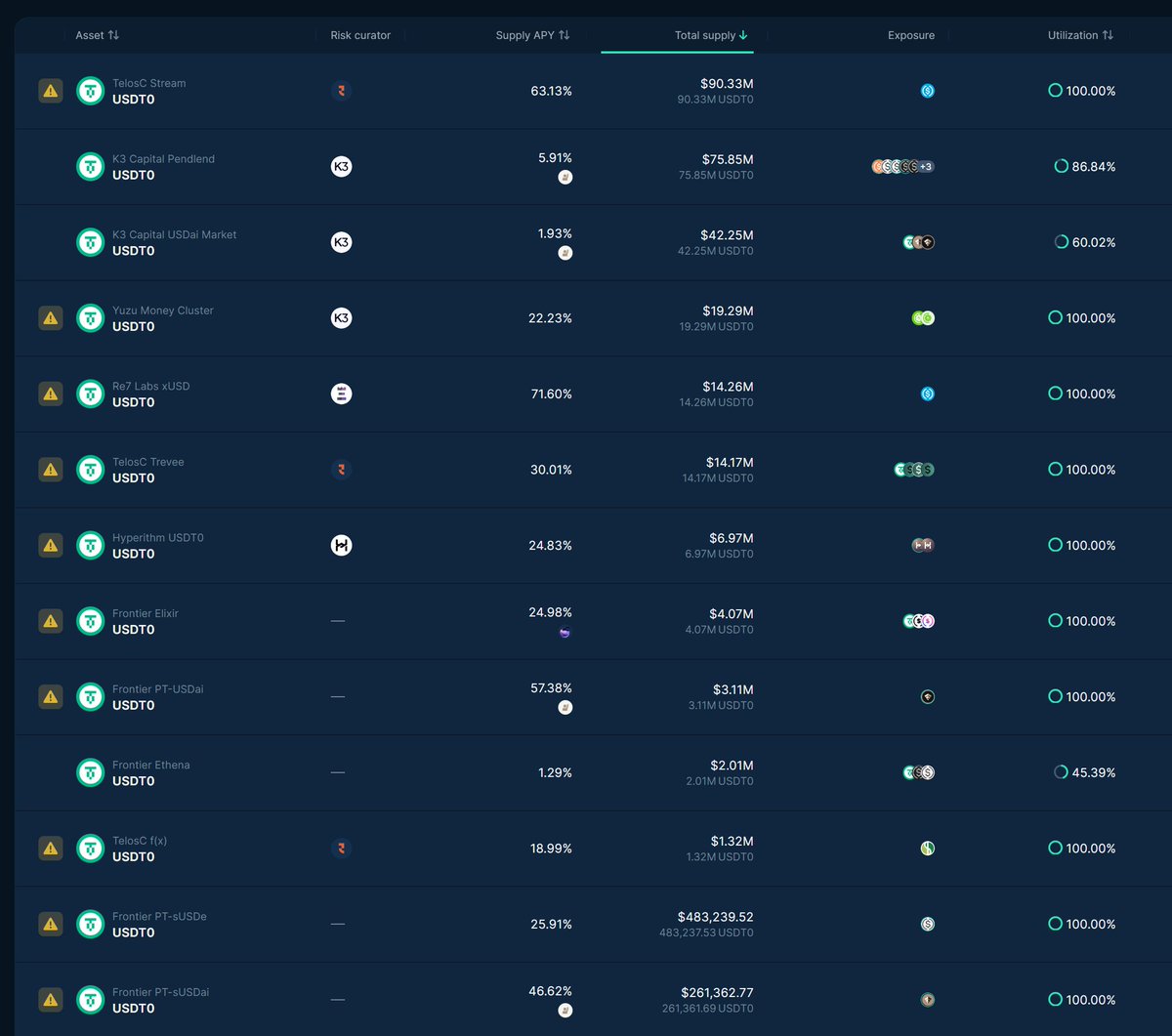
Task: Click the warning icon on Frontier PT-sUSDai row
Action: tap(51, 1000)
